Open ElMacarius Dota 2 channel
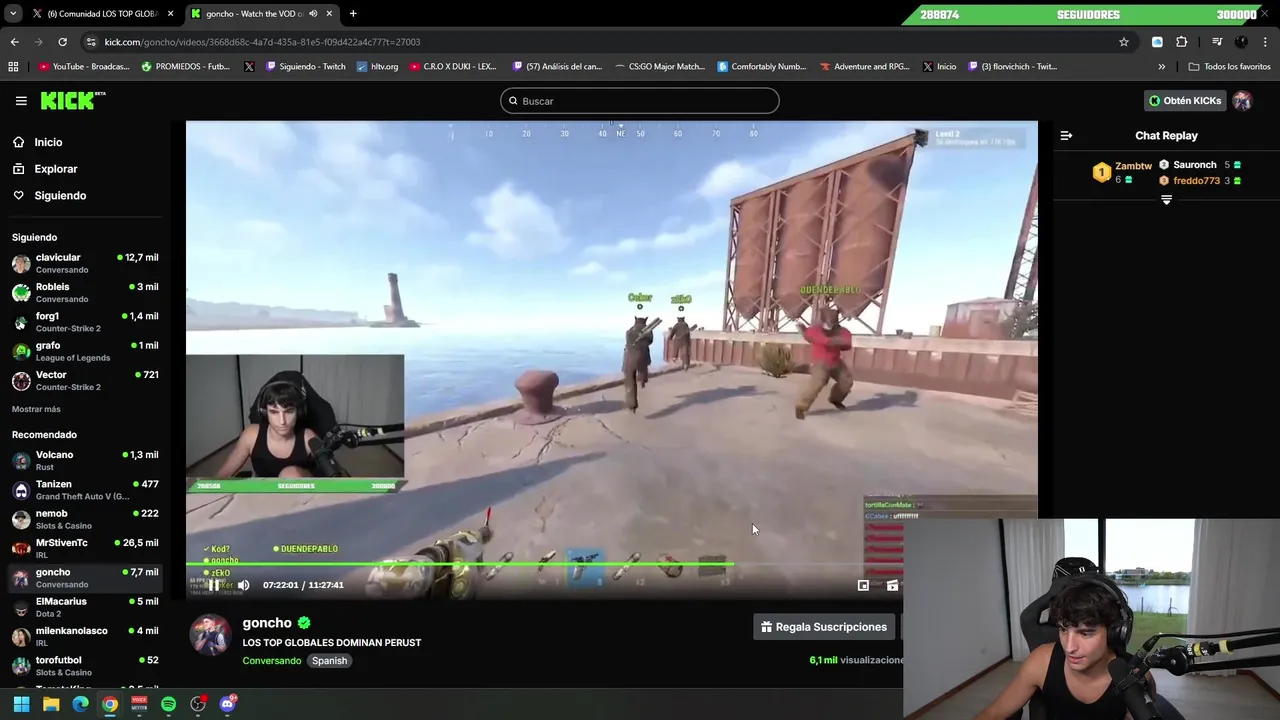 [x=85, y=607]
